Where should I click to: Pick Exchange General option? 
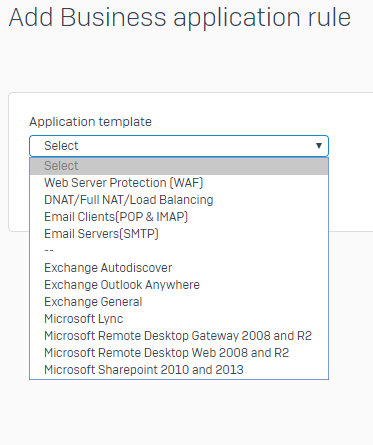[x=179, y=302]
